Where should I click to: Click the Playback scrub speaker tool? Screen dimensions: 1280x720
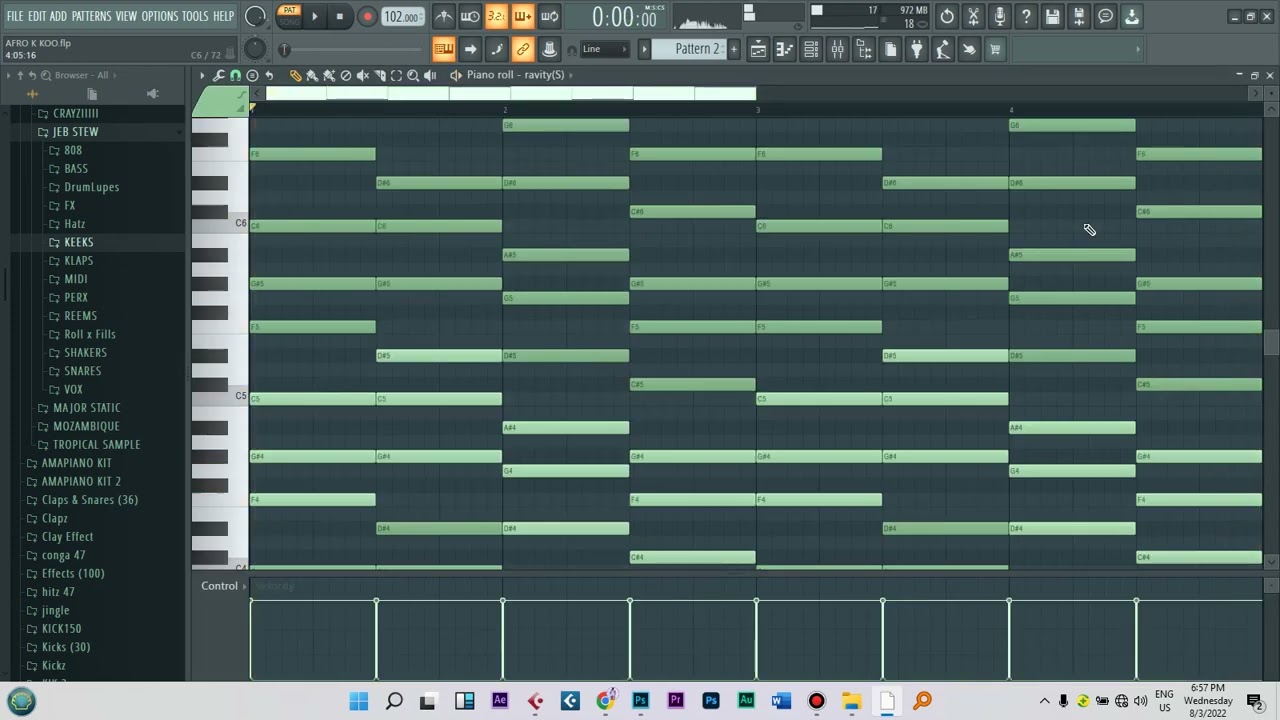click(x=430, y=75)
